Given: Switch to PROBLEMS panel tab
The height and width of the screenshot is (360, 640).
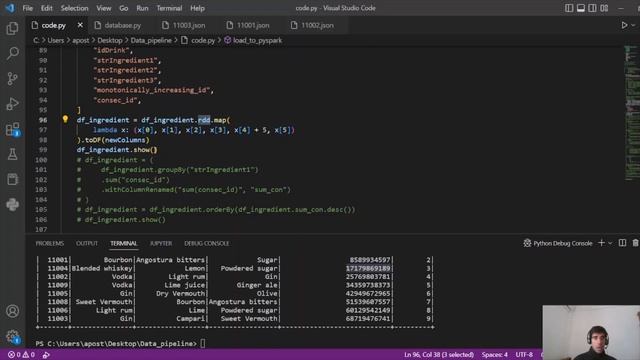Looking at the screenshot, I should 50,243.
